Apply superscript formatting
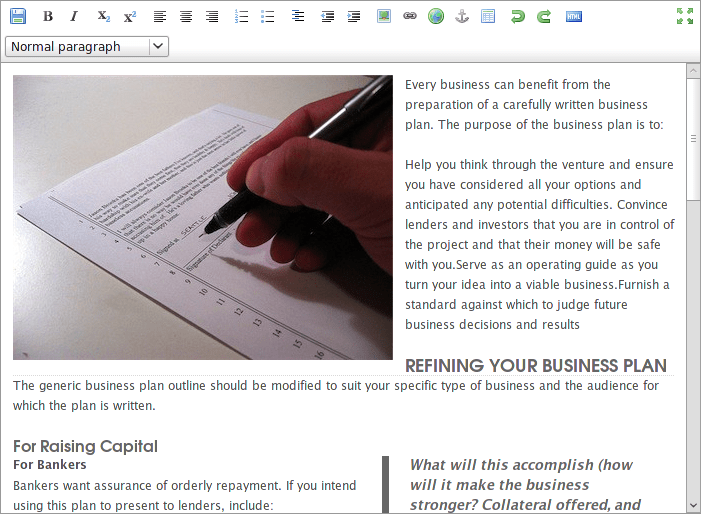This screenshot has height=514, width=701. (130, 17)
